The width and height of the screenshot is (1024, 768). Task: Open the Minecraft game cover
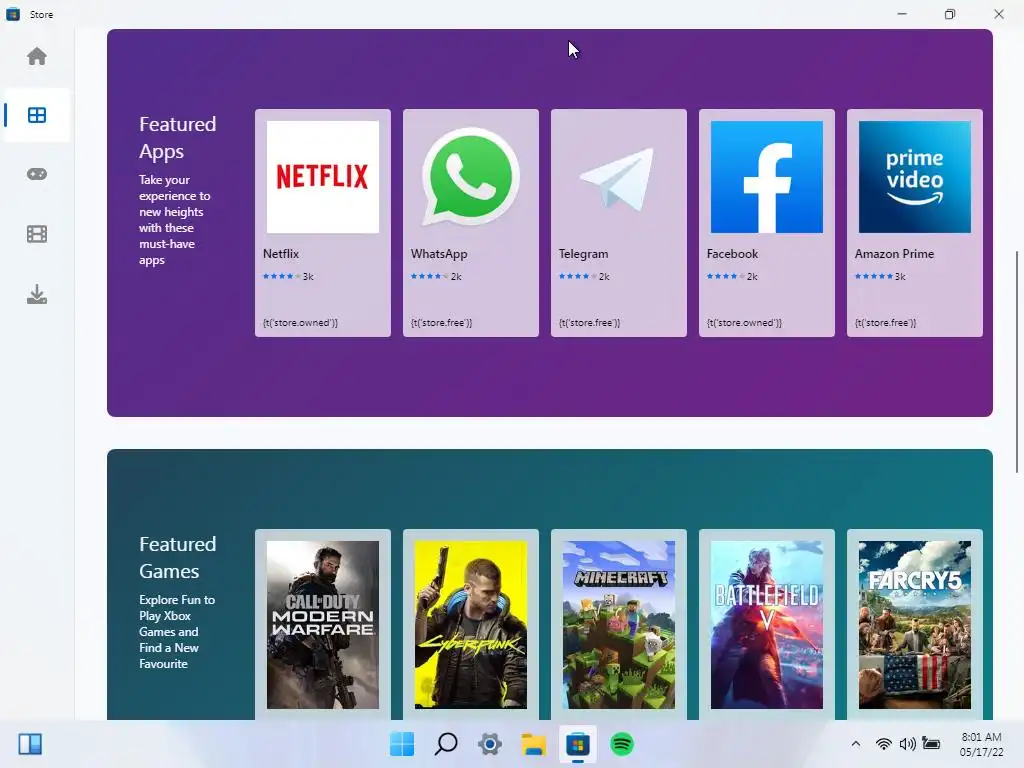[618, 624]
